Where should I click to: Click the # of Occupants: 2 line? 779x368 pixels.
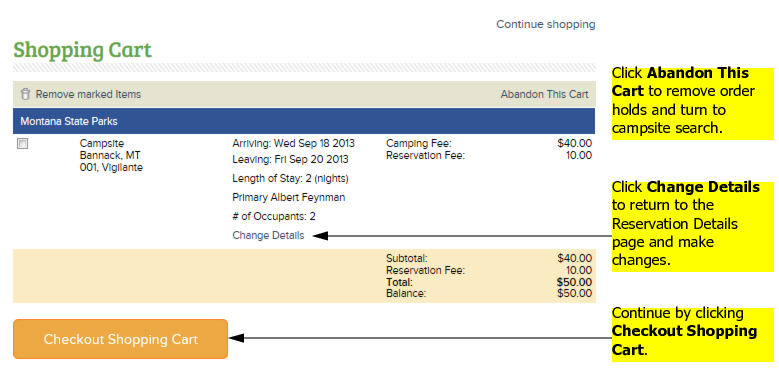tap(274, 217)
